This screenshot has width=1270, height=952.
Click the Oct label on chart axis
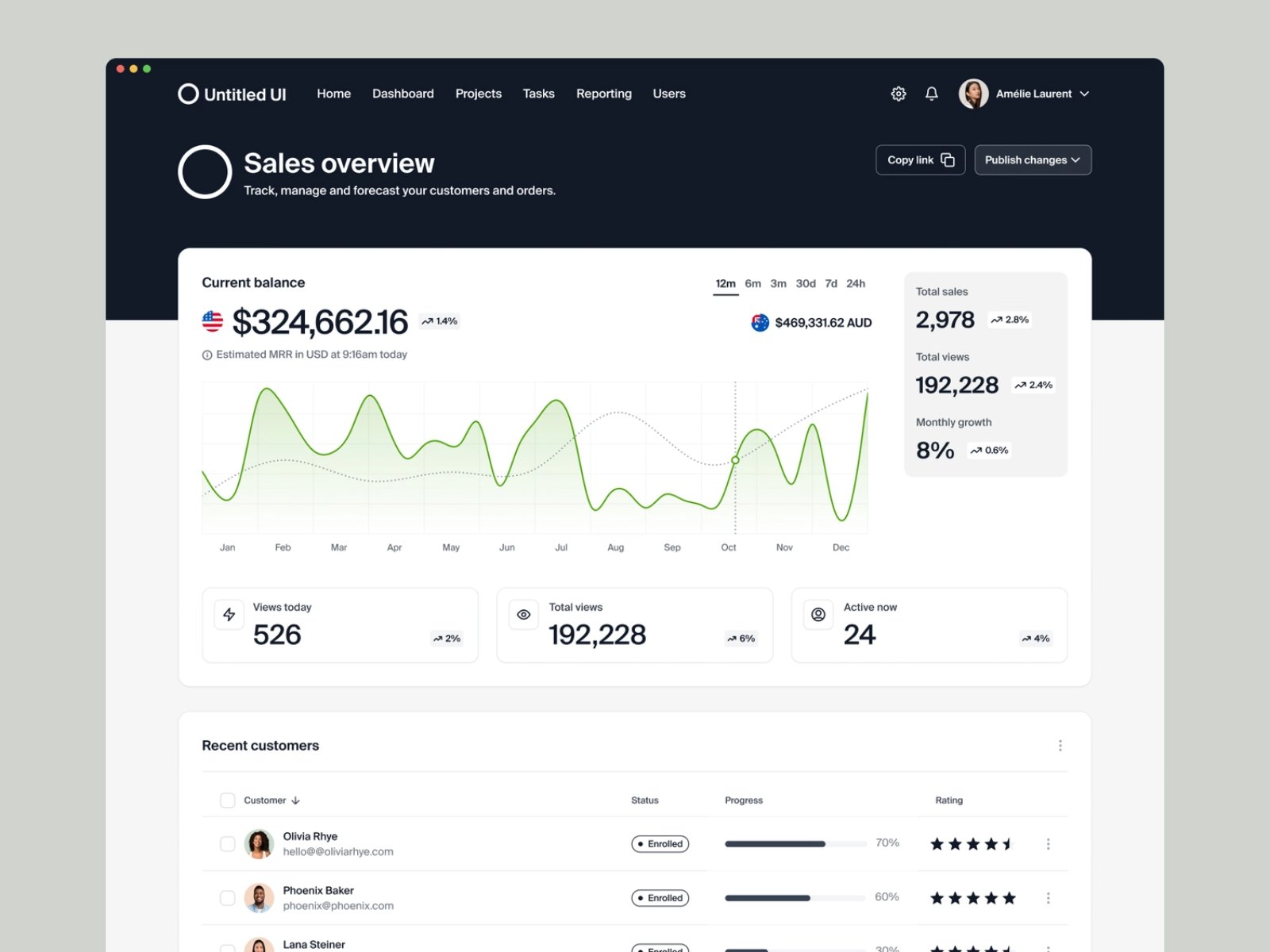(x=729, y=547)
